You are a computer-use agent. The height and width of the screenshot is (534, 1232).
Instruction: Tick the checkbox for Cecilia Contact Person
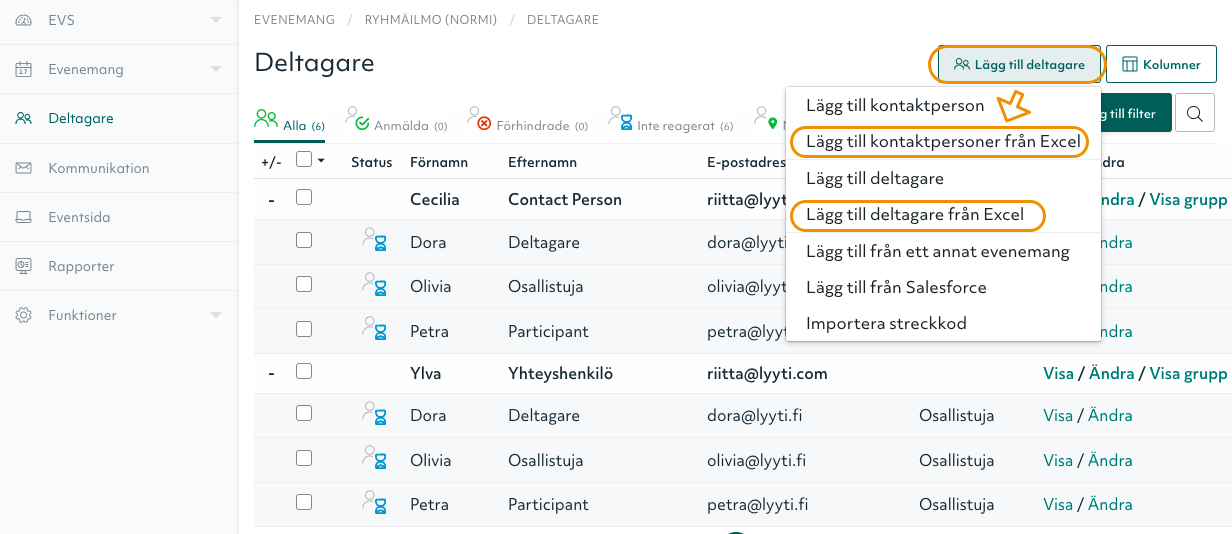pyautogui.click(x=304, y=198)
